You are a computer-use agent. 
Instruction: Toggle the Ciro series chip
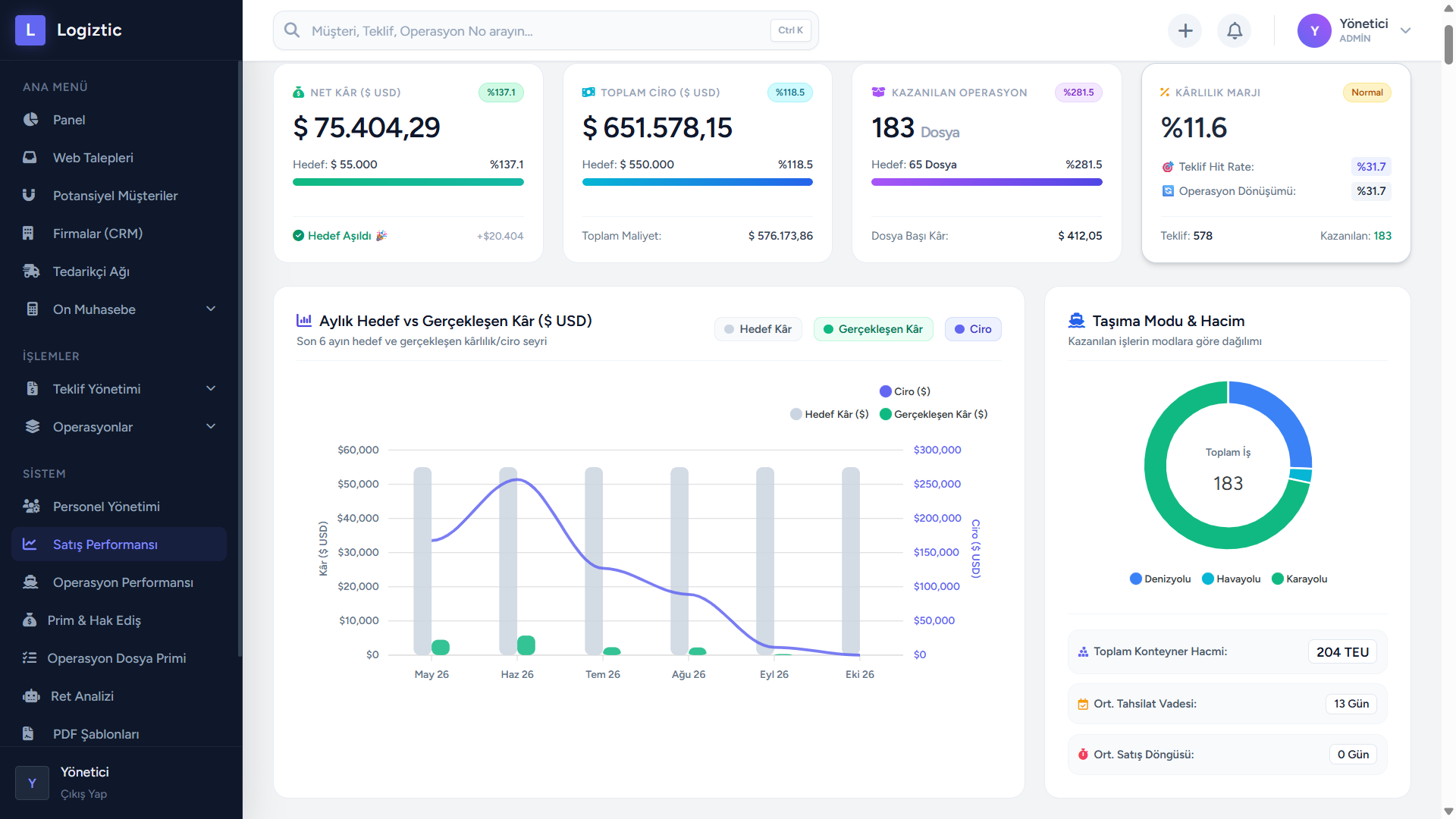tap(973, 329)
